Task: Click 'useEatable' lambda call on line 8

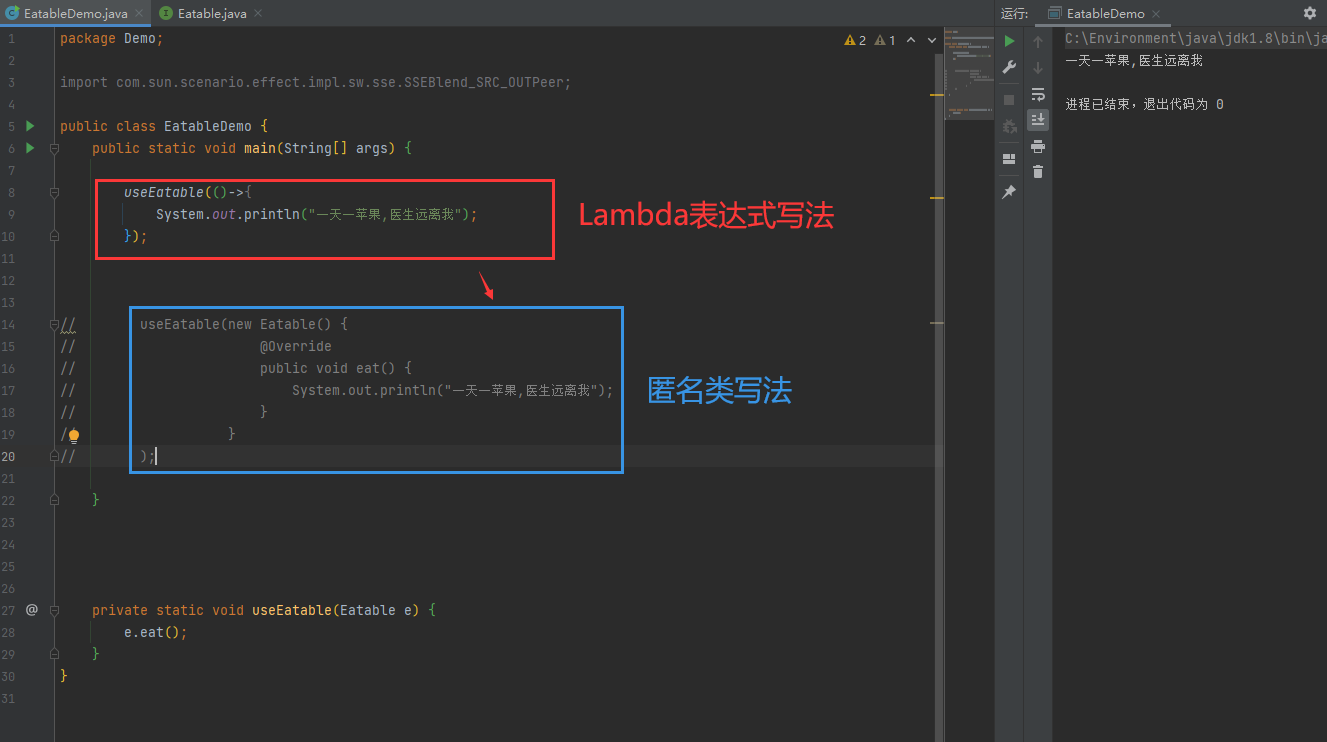Action: [164, 192]
